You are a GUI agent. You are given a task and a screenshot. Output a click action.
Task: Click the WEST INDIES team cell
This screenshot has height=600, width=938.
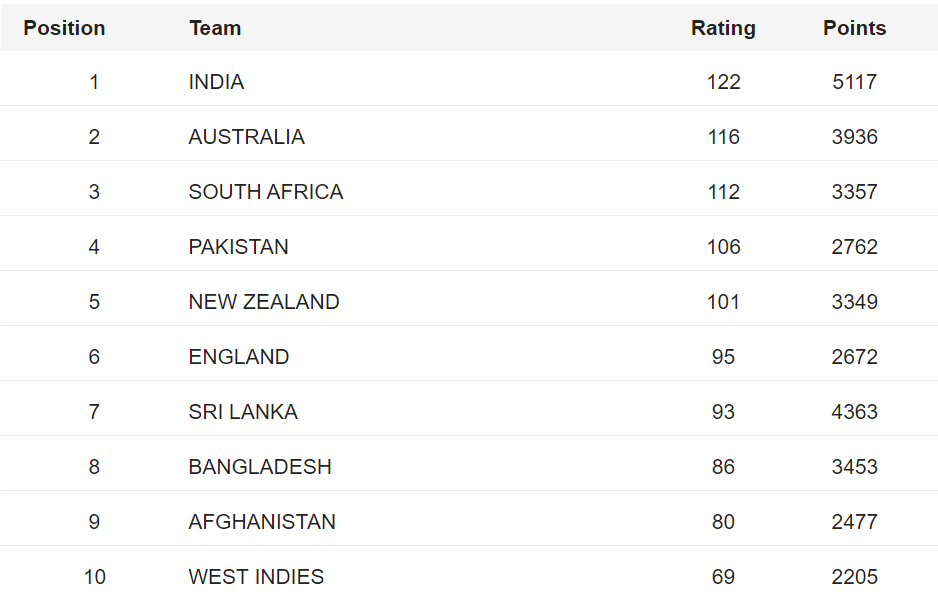pos(256,577)
